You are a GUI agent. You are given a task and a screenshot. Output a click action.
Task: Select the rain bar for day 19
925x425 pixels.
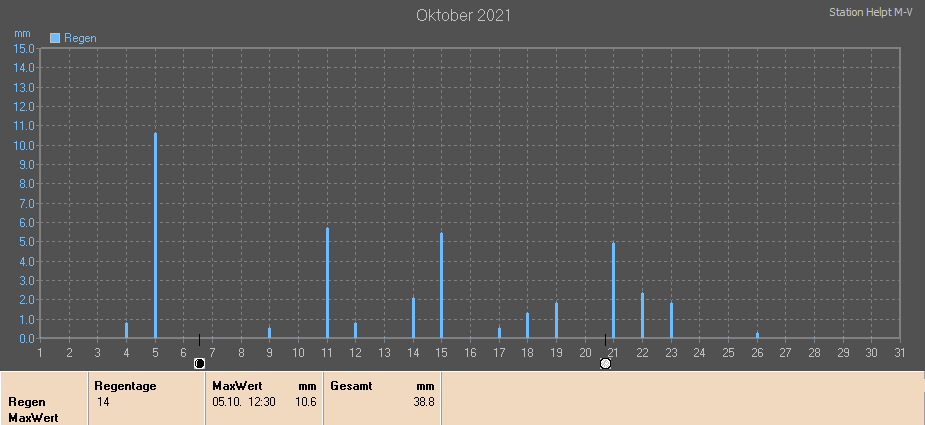[x=556, y=321]
